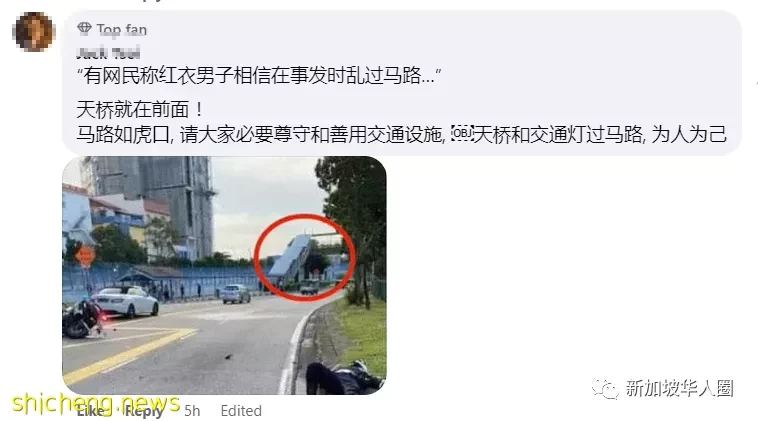758x421 pixels.
Task: Click the white car in the photo
Action: coord(126,301)
